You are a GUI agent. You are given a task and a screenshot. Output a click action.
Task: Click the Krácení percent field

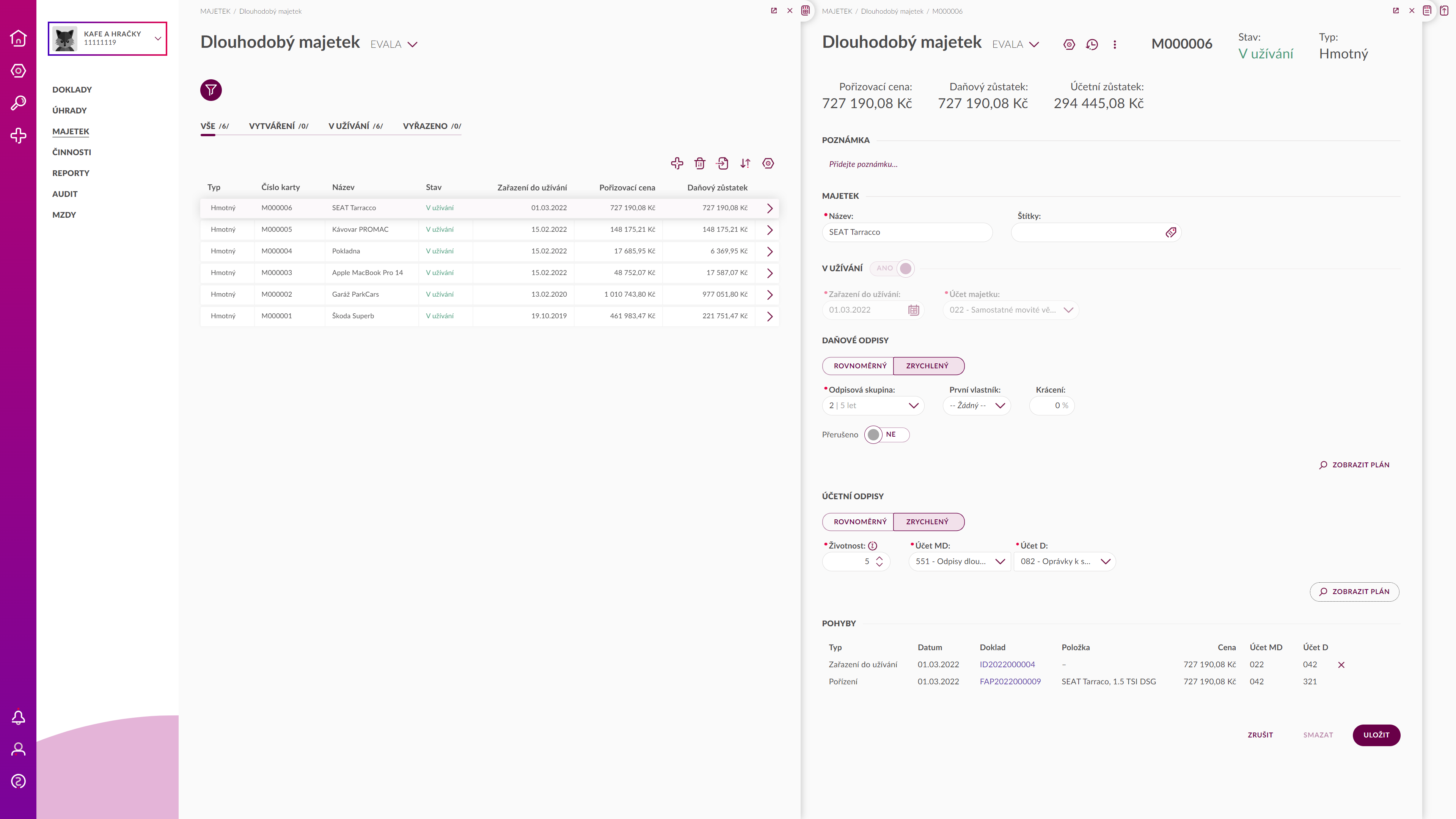pos(1052,405)
